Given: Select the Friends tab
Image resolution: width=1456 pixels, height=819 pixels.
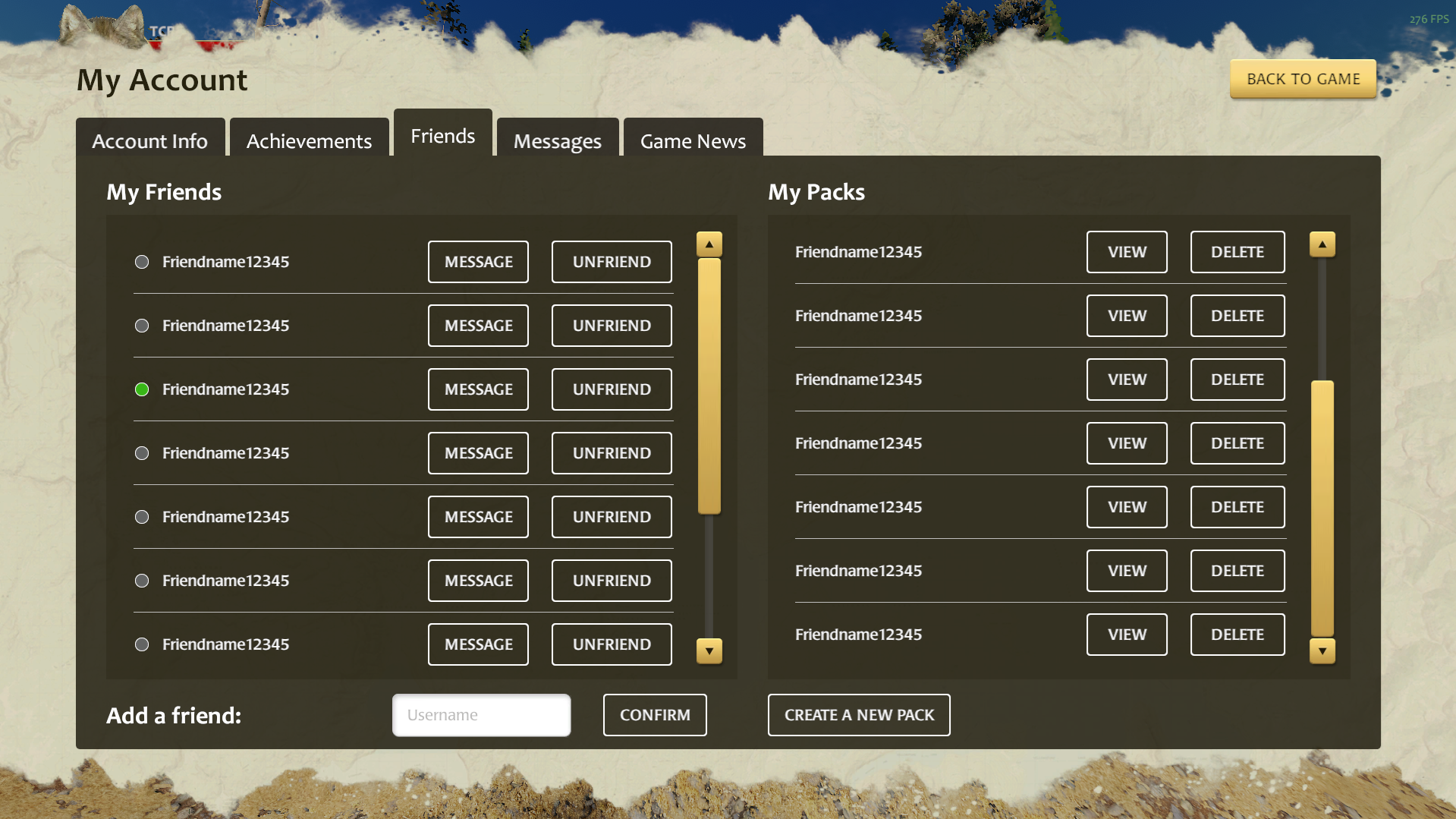Looking at the screenshot, I should [x=443, y=133].
